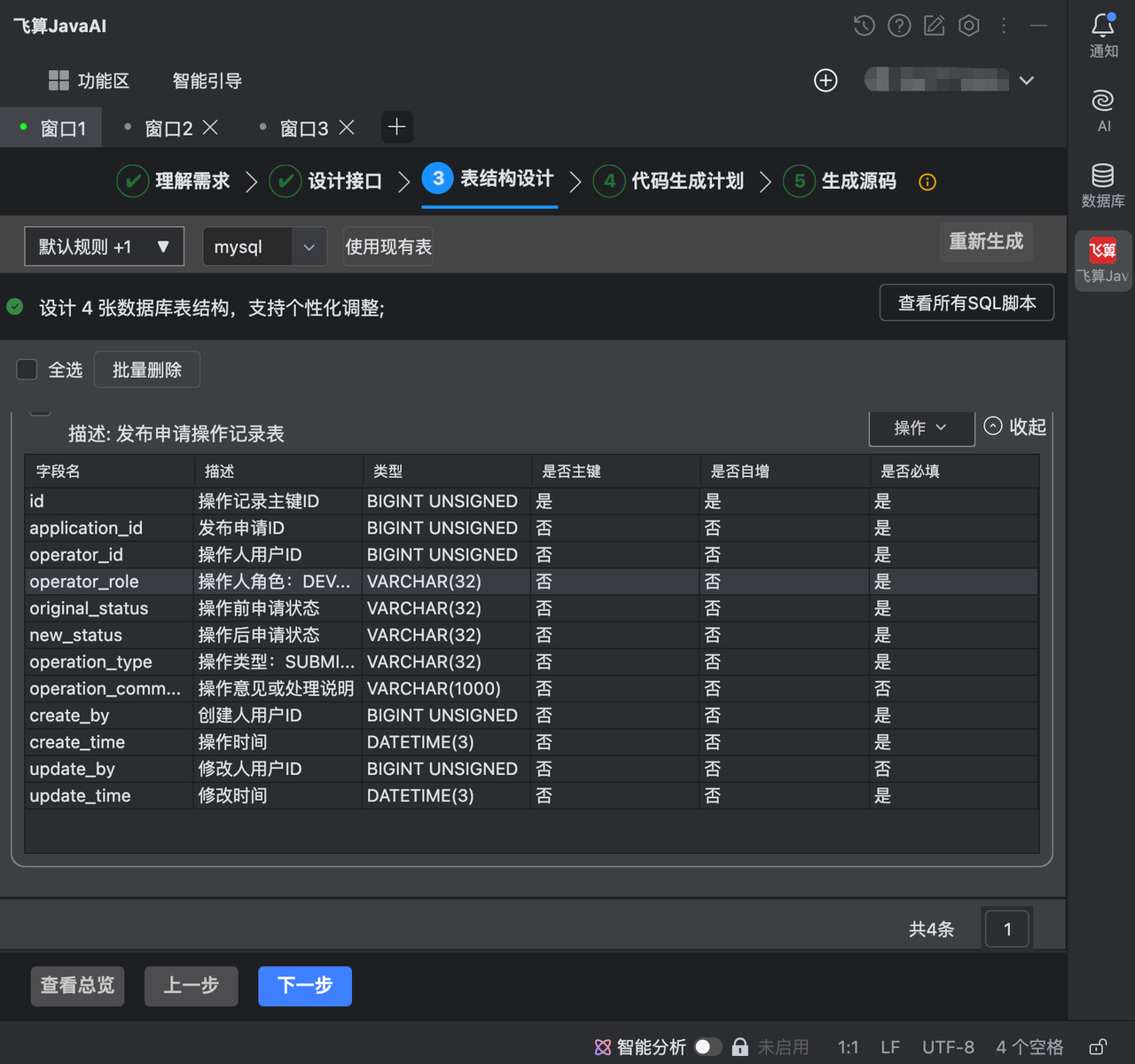
Task: Select the create_by field cell
Action: (x=109, y=716)
